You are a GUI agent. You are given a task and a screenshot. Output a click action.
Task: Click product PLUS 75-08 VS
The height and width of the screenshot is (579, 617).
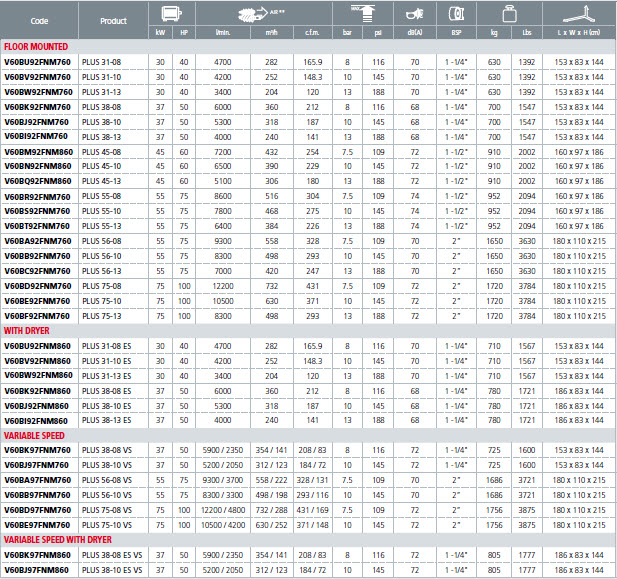tap(107, 510)
